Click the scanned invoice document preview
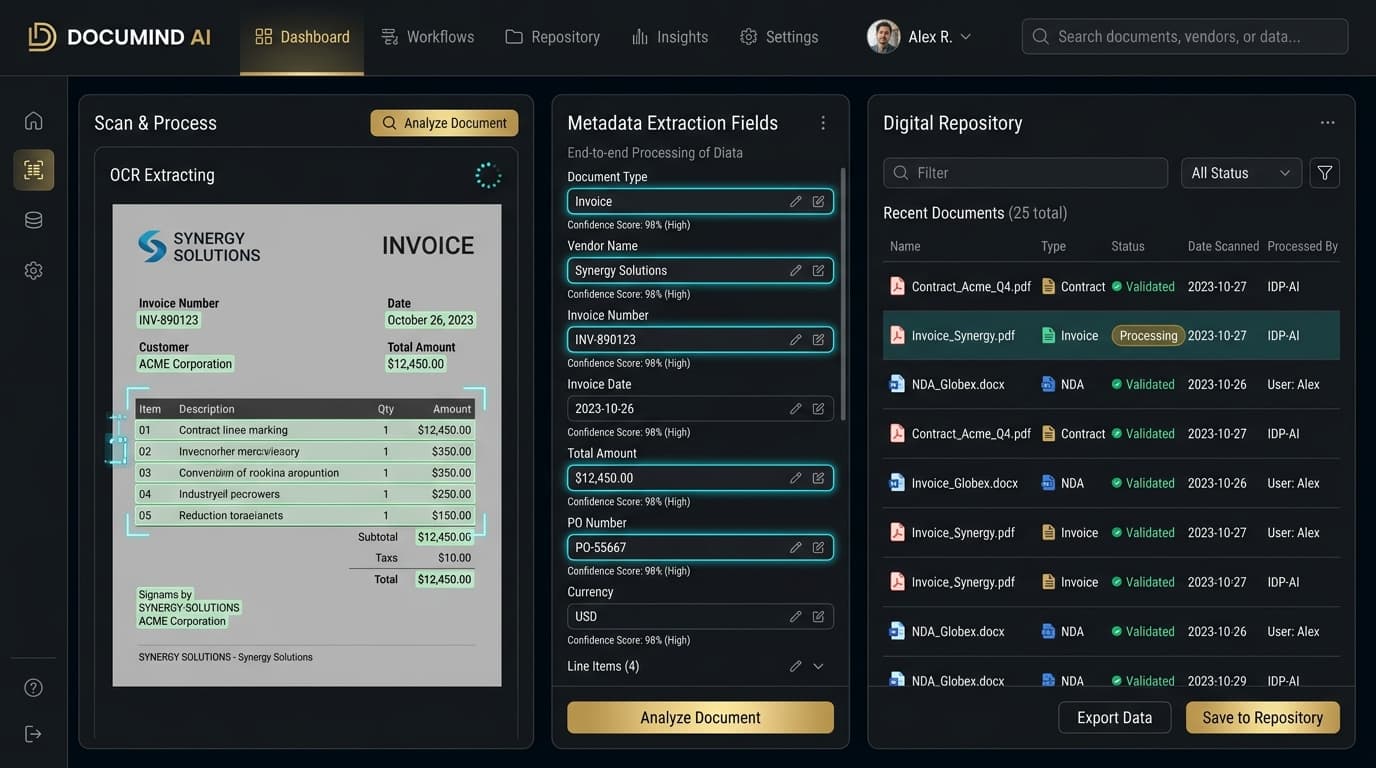 coord(307,445)
